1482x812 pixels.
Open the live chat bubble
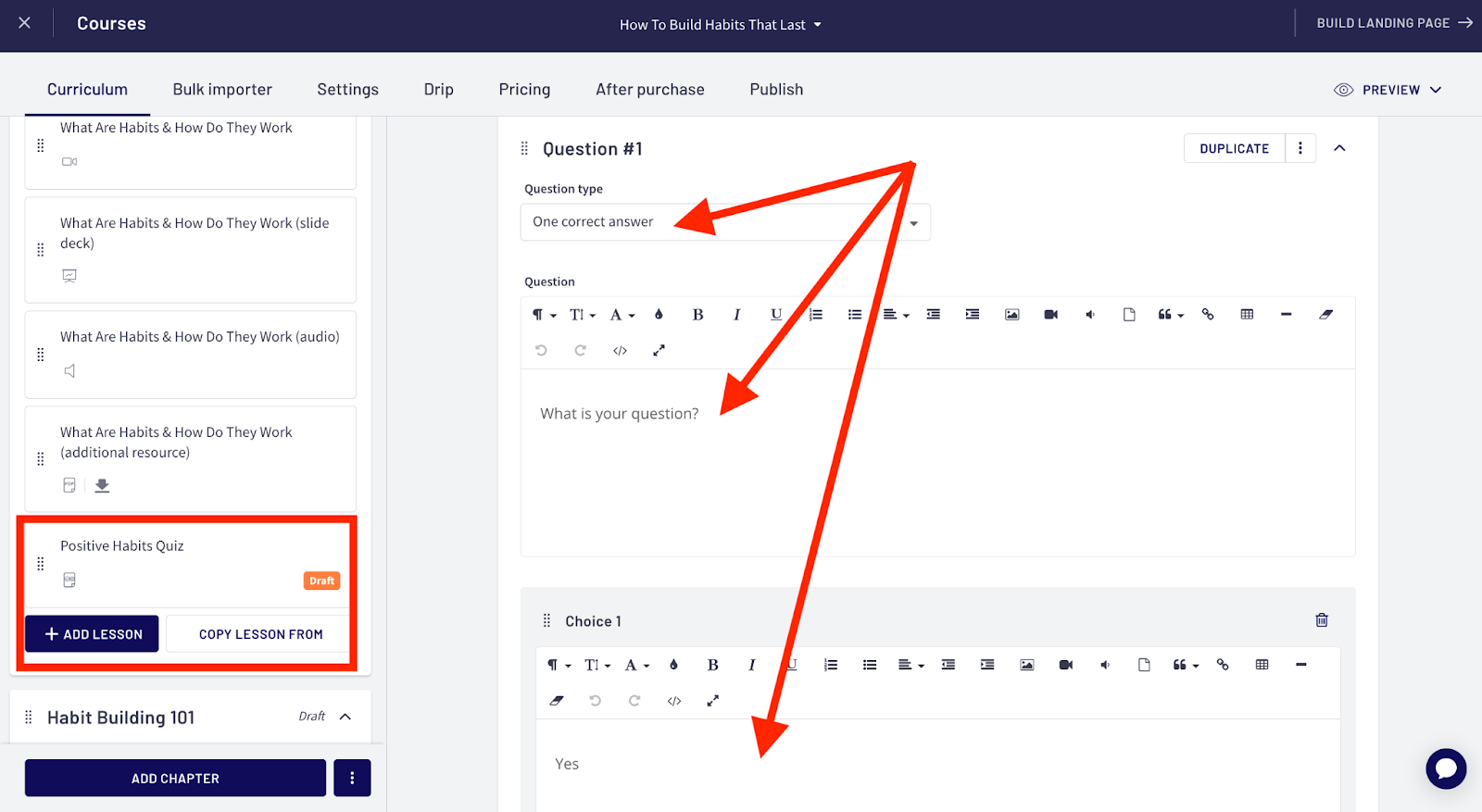(x=1446, y=768)
